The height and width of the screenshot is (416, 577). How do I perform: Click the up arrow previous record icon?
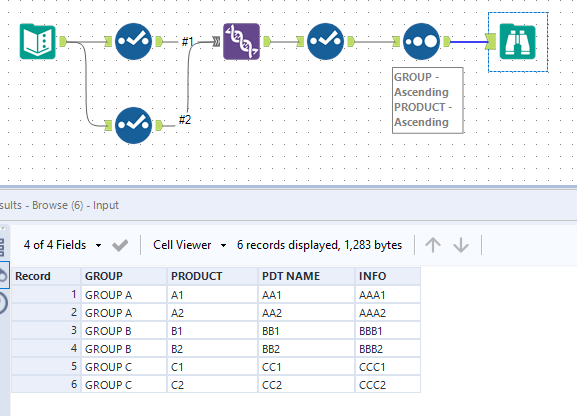pyautogui.click(x=433, y=245)
